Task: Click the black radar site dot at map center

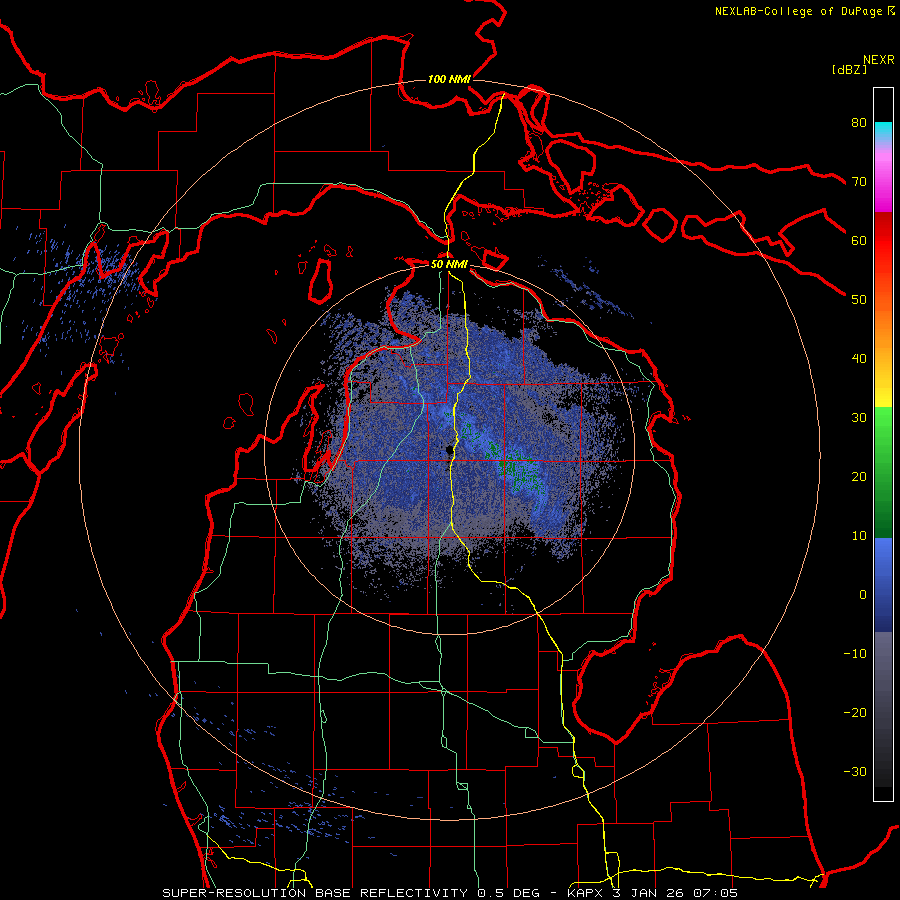Action: pyautogui.click(x=448, y=452)
